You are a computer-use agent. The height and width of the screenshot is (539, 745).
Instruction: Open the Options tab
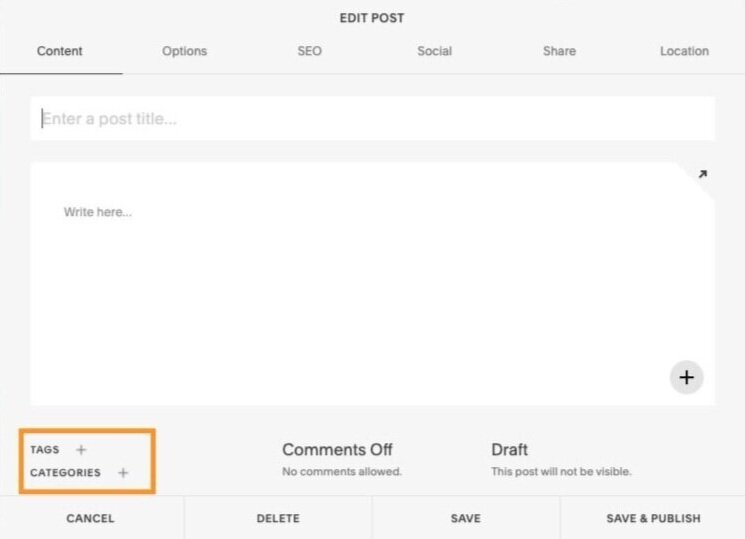point(184,51)
